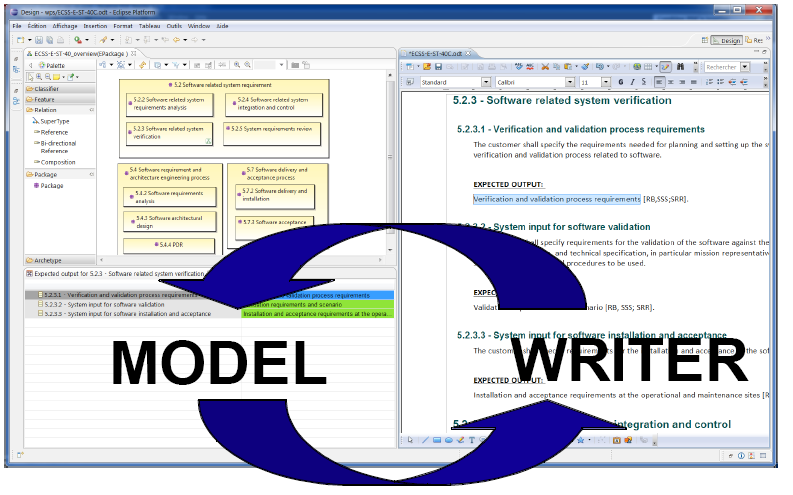This screenshot has height=495, width=793.
Task: Click the decrease indent icon
Action: (x=732, y=82)
